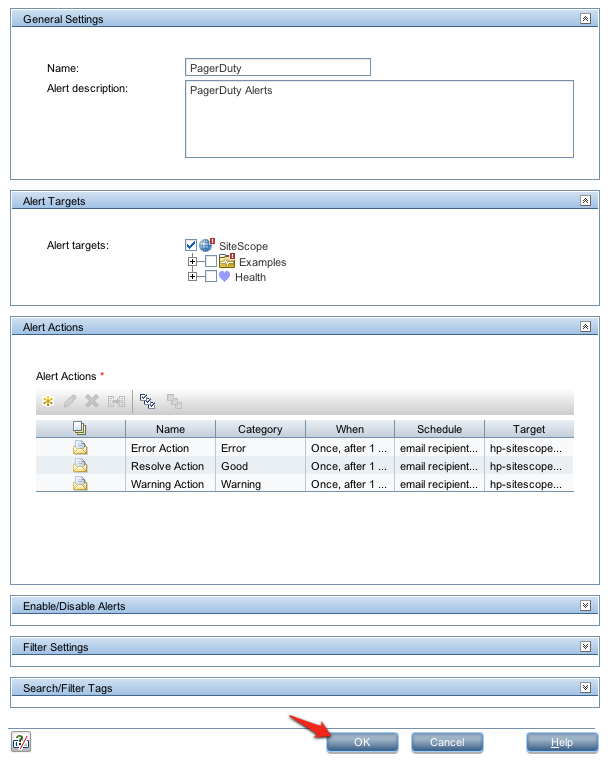Expand the Enable/Disable Alerts panel

click(x=585, y=606)
